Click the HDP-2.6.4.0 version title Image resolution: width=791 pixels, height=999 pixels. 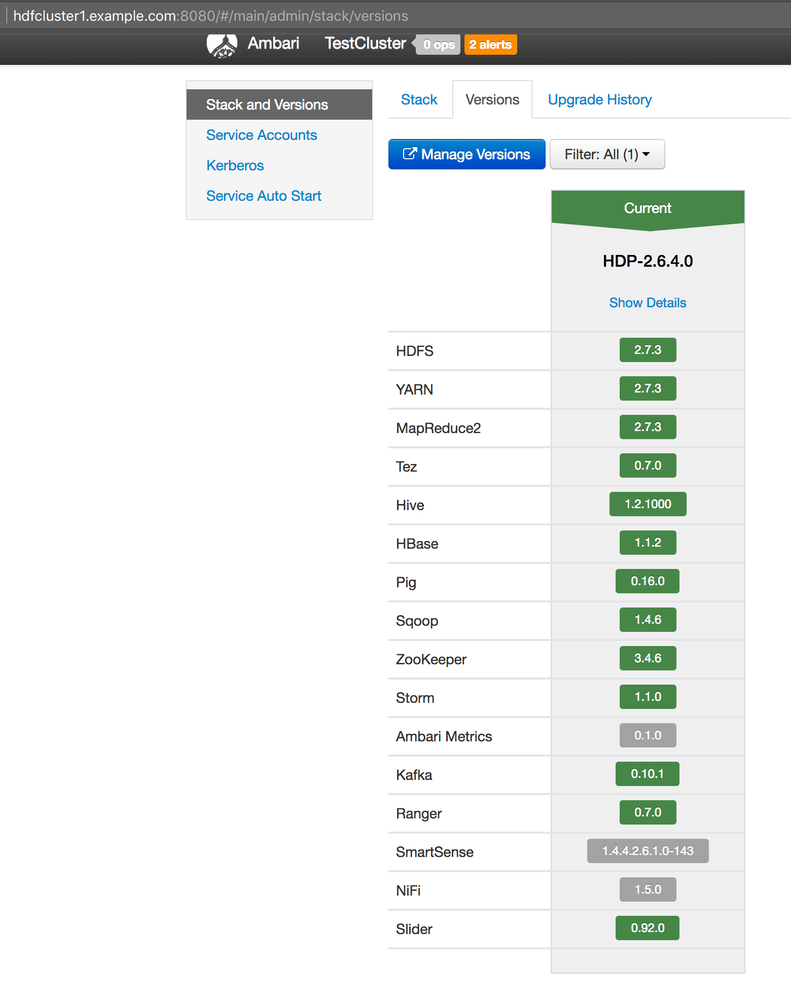point(648,261)
